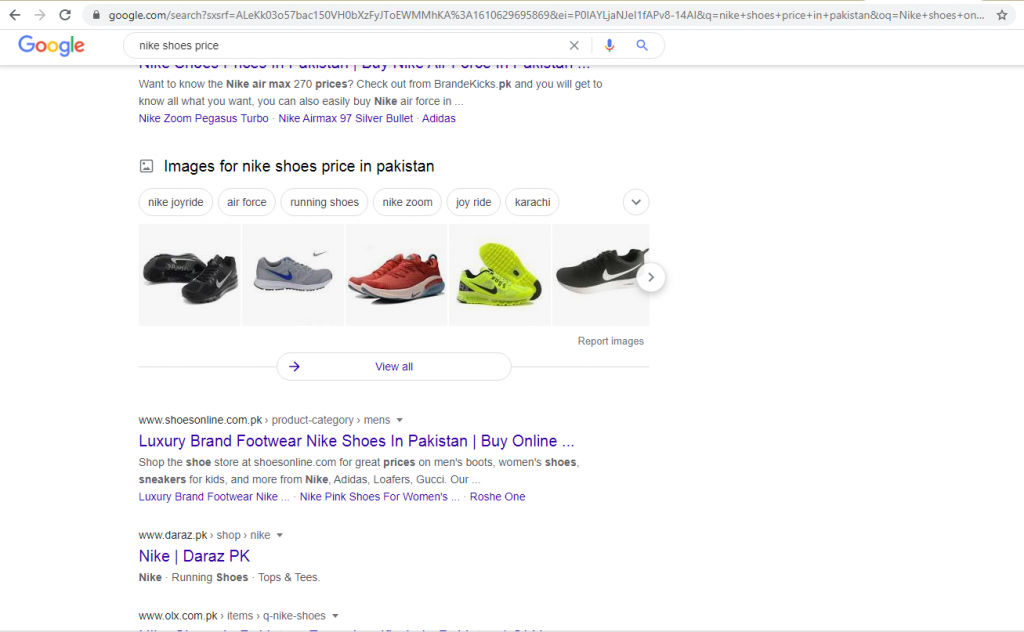Open dropdown arrow next to shoesonline.com.pk URL
This screenshot has width=1024, height=632.
400,420
